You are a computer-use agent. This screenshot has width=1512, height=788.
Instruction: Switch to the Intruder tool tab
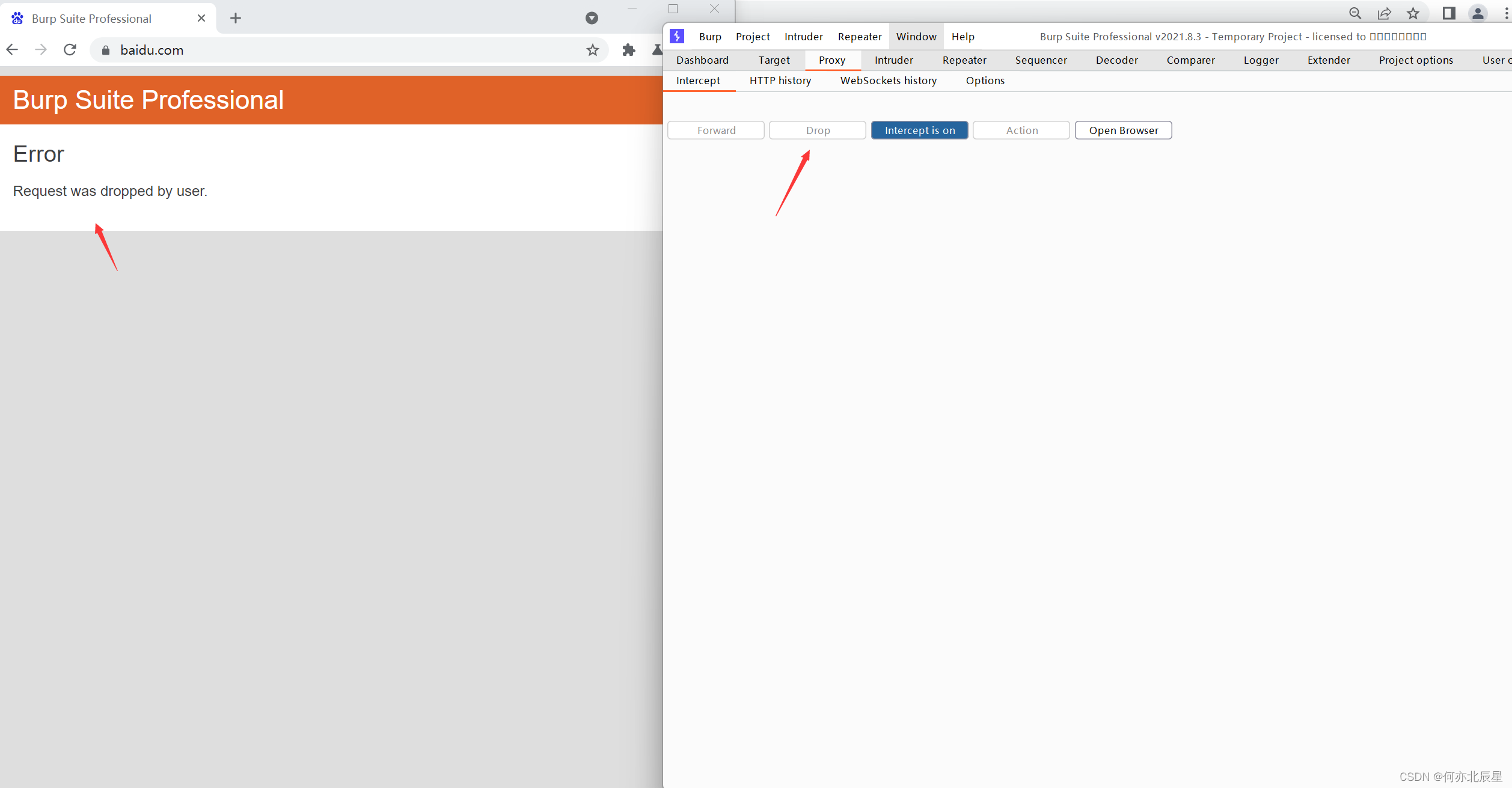point(893,60)
